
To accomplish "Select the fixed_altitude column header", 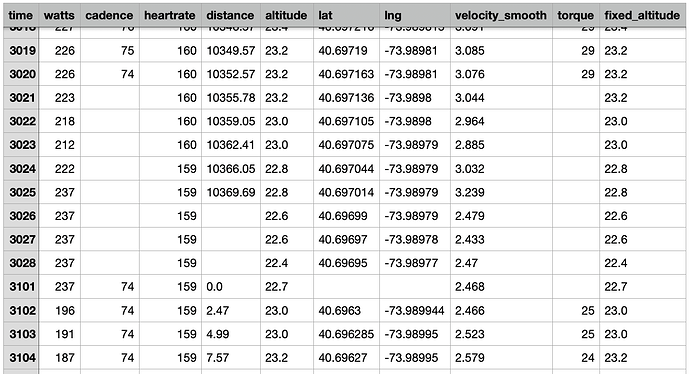I will click(x=642, y=15).
